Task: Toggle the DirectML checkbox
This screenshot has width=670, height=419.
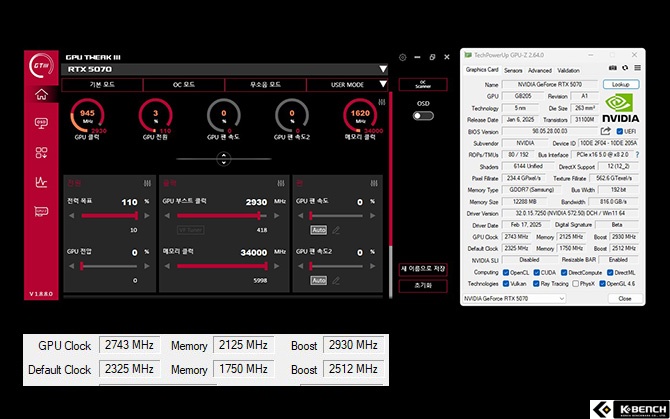Action: (610, 272)
